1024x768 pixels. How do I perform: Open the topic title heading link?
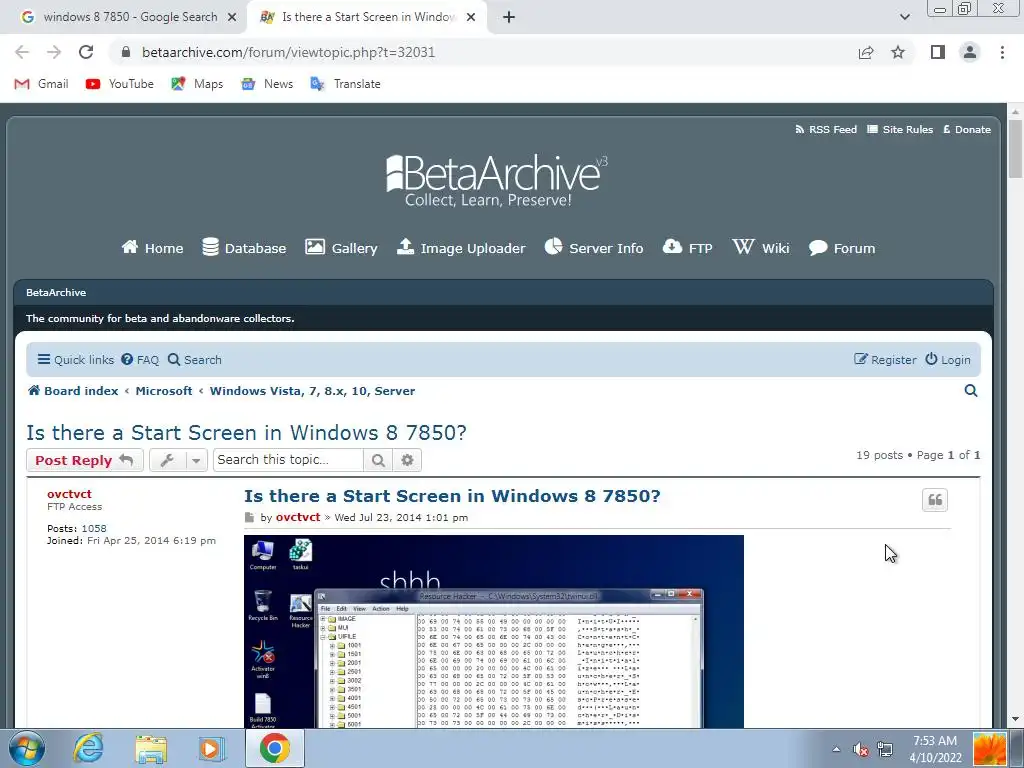pyautogui.click(x=246, y=432)
